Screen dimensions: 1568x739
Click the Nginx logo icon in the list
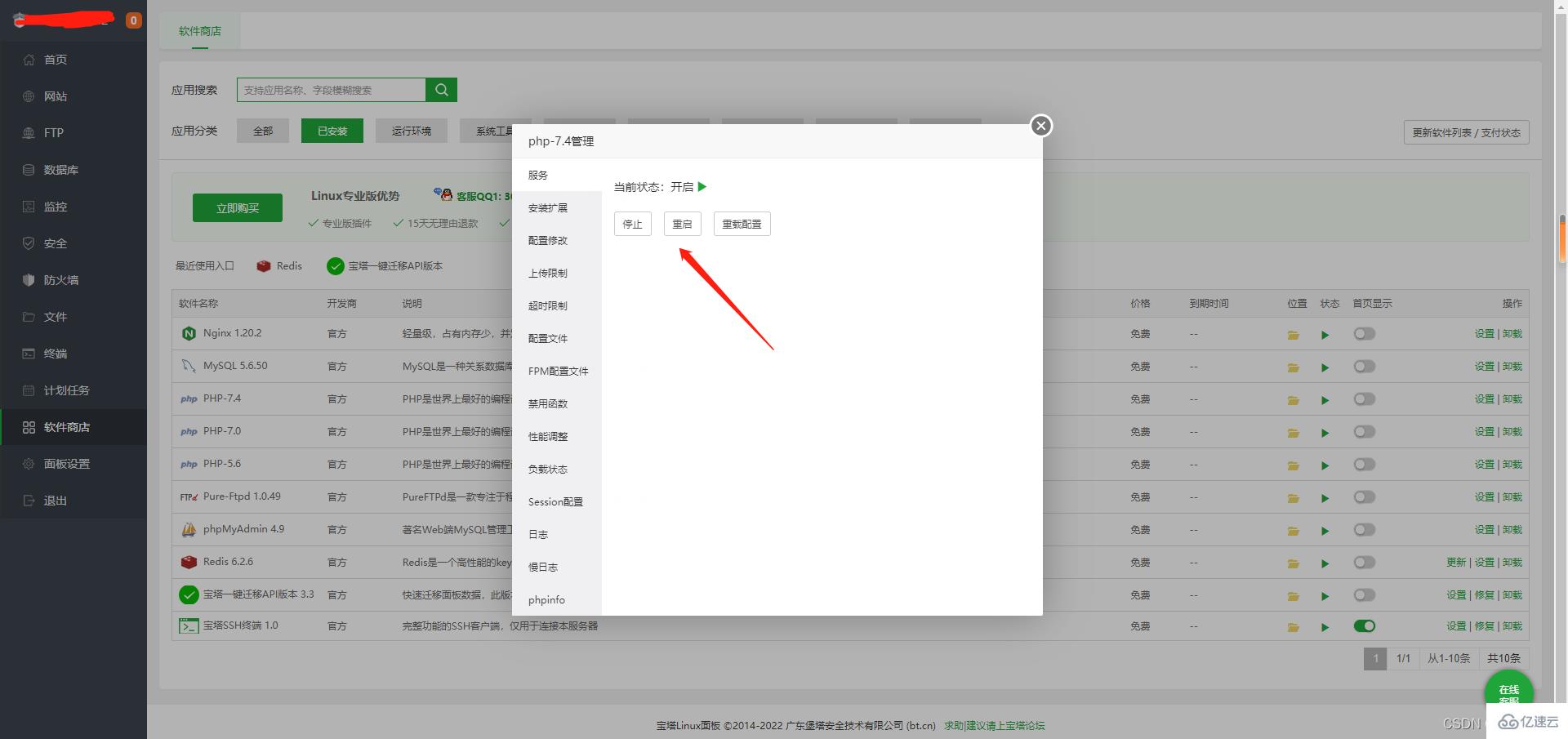pyautogui.click(x=189, y=333)
